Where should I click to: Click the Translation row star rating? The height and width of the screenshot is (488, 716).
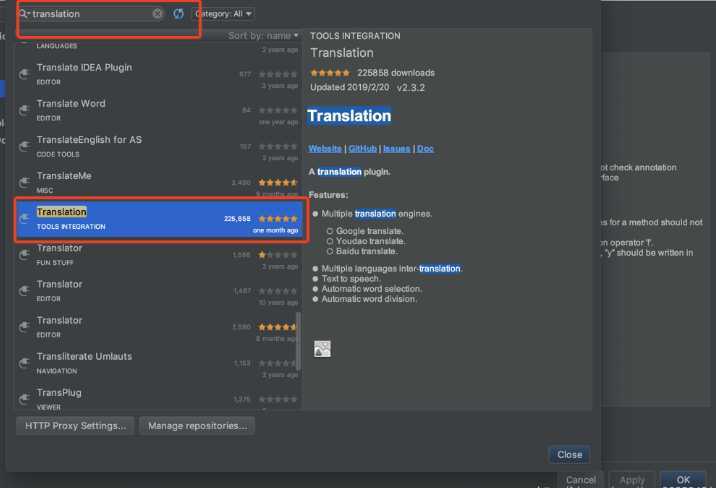point(278,219)
